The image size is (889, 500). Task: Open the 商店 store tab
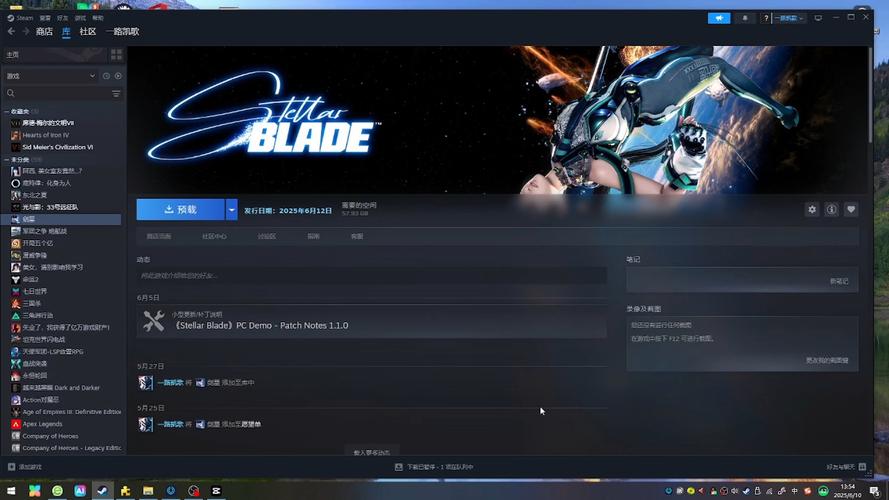[44, 32]
